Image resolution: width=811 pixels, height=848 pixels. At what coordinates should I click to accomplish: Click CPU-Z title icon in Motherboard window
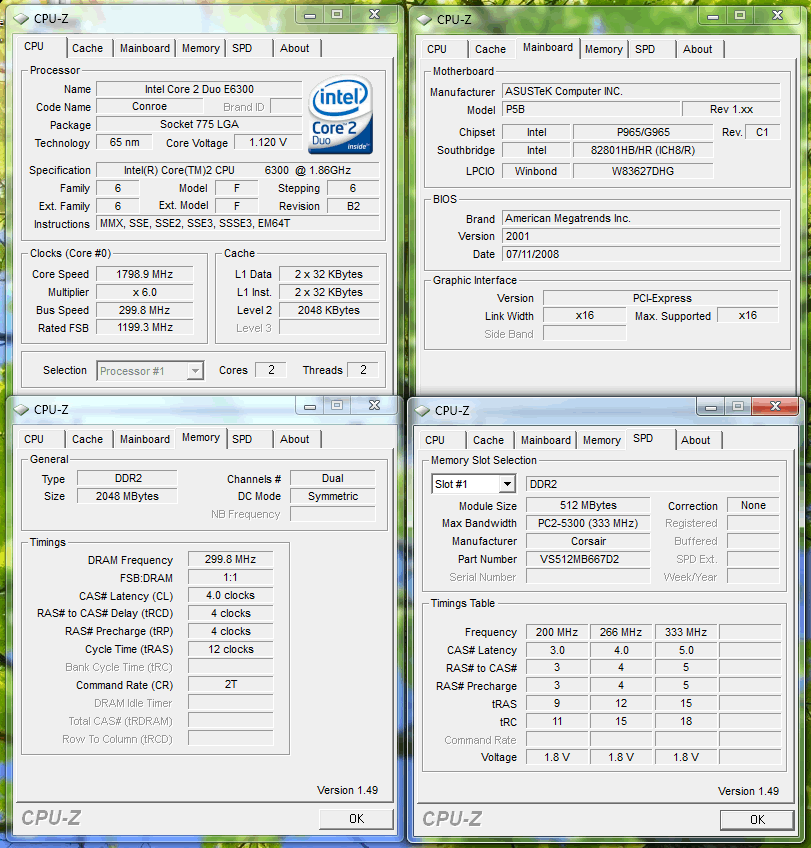(424, 19)
